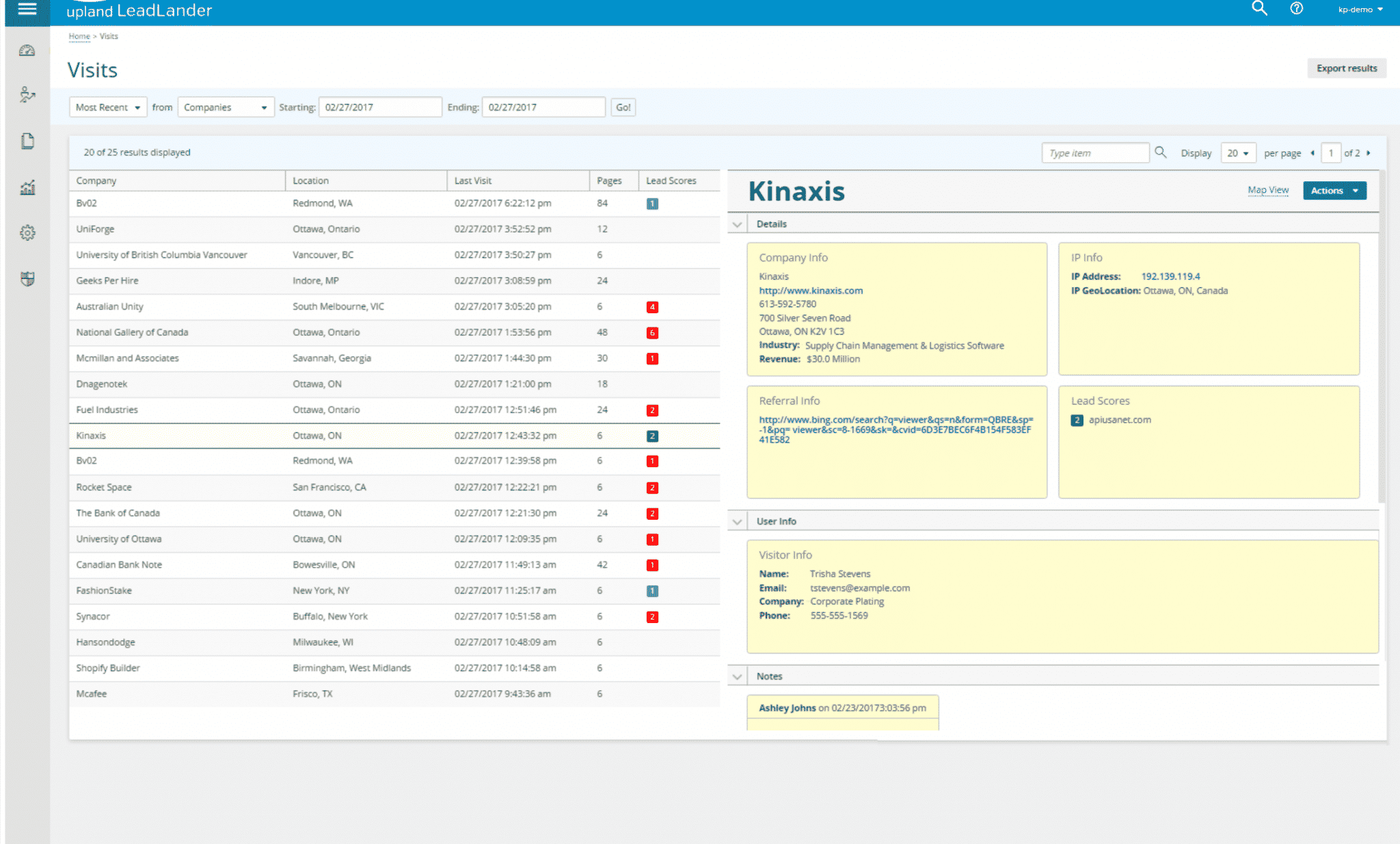Click The Bank of Canada score badge
1400x844 pixels.
tap(652, 514)
